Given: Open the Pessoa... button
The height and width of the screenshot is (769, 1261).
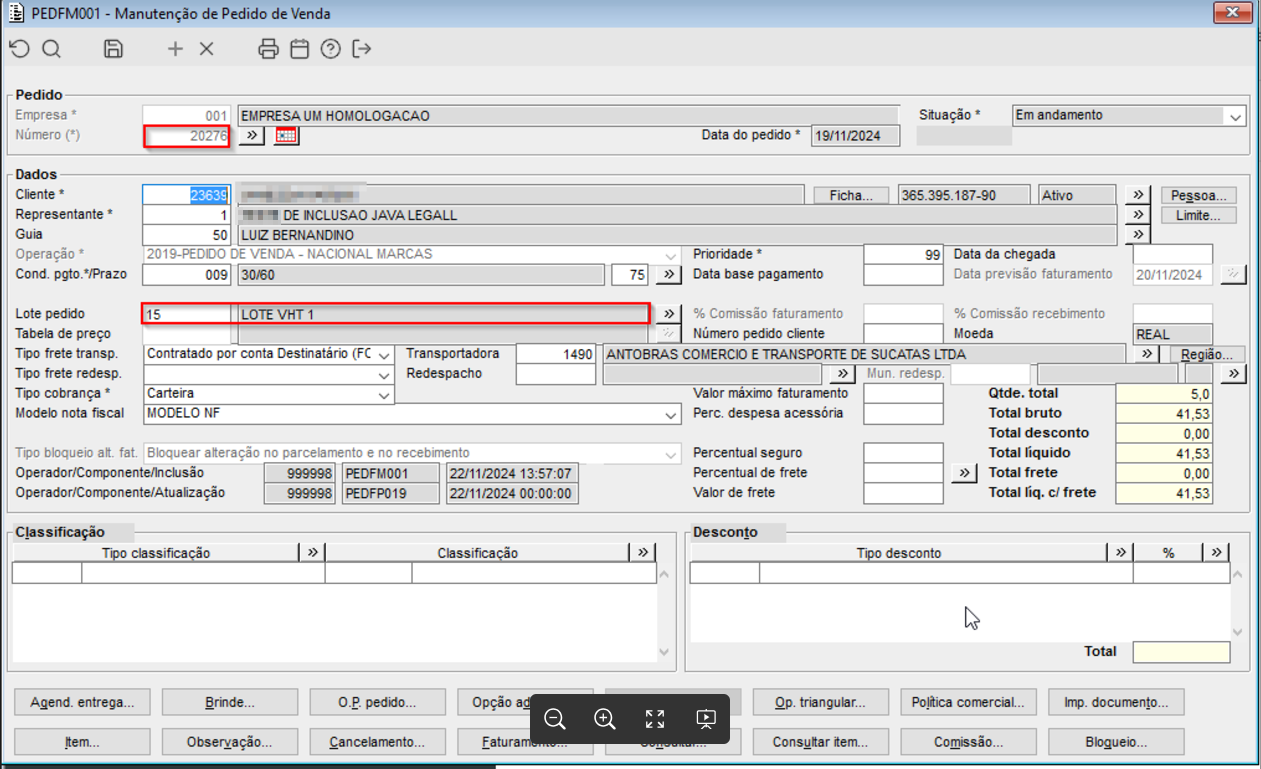Looking at the screenshot, I should 1199,195.
